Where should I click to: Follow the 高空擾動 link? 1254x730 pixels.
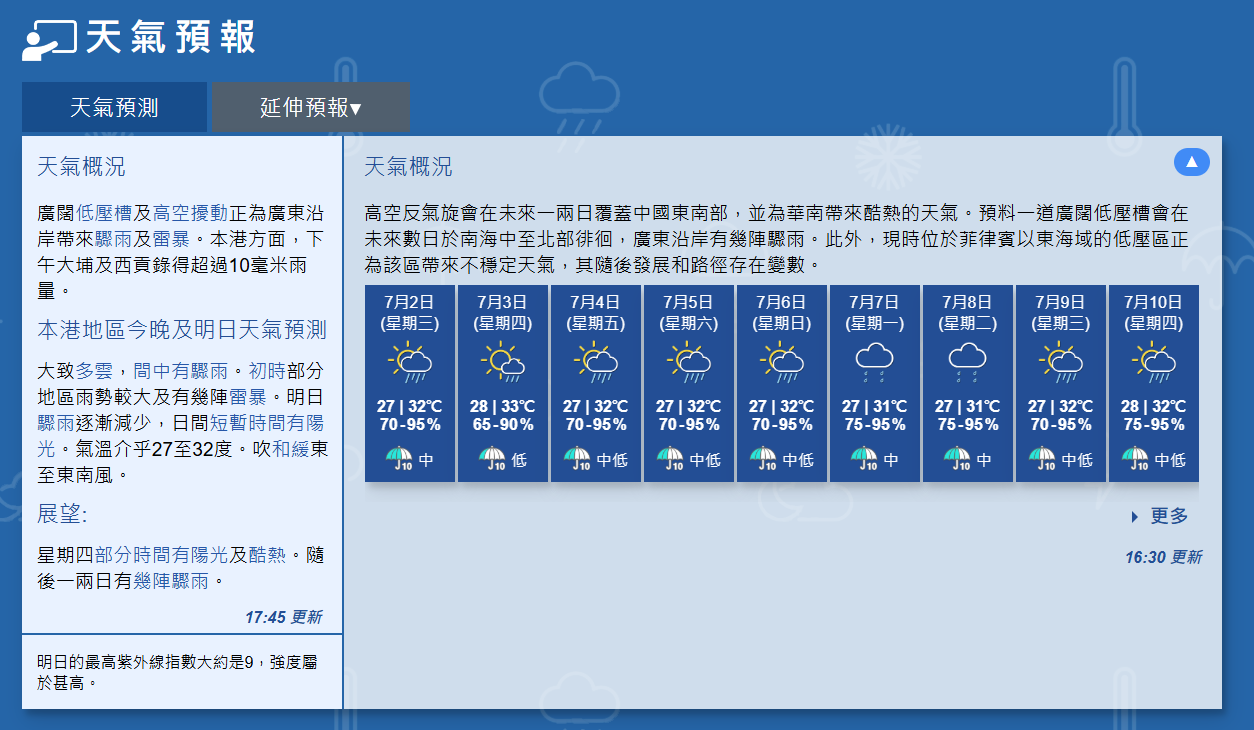[190, 213]
